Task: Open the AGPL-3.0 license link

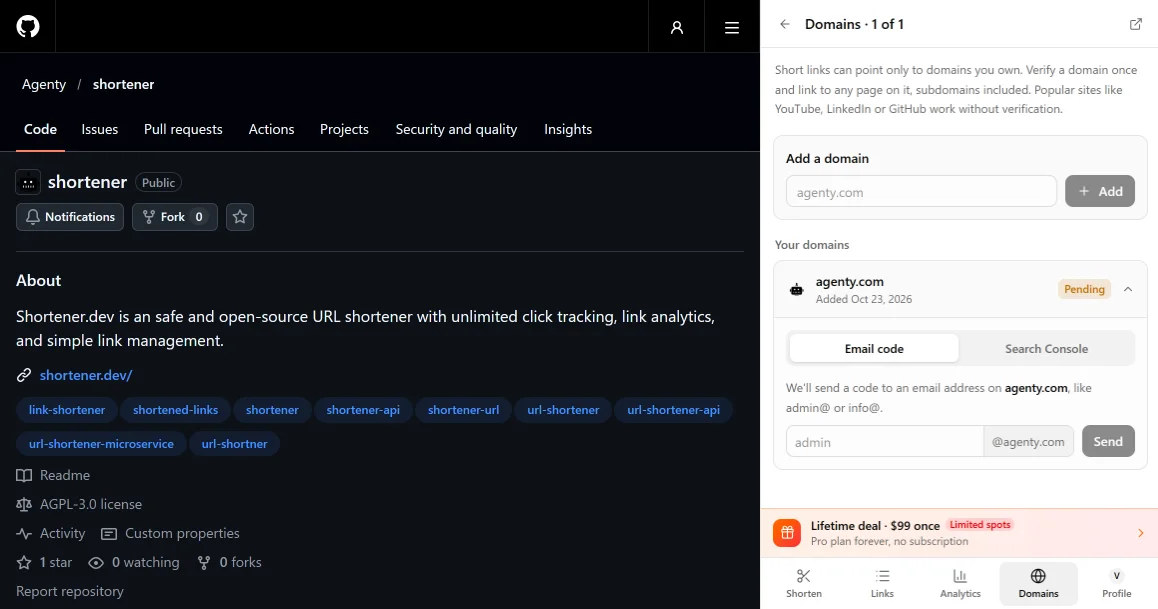Action: click(x=91, y=504)
